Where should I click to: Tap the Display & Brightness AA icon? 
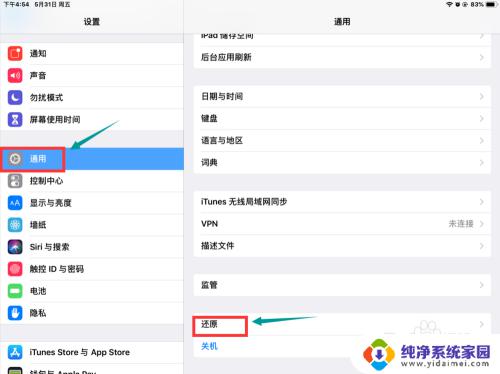15,203
